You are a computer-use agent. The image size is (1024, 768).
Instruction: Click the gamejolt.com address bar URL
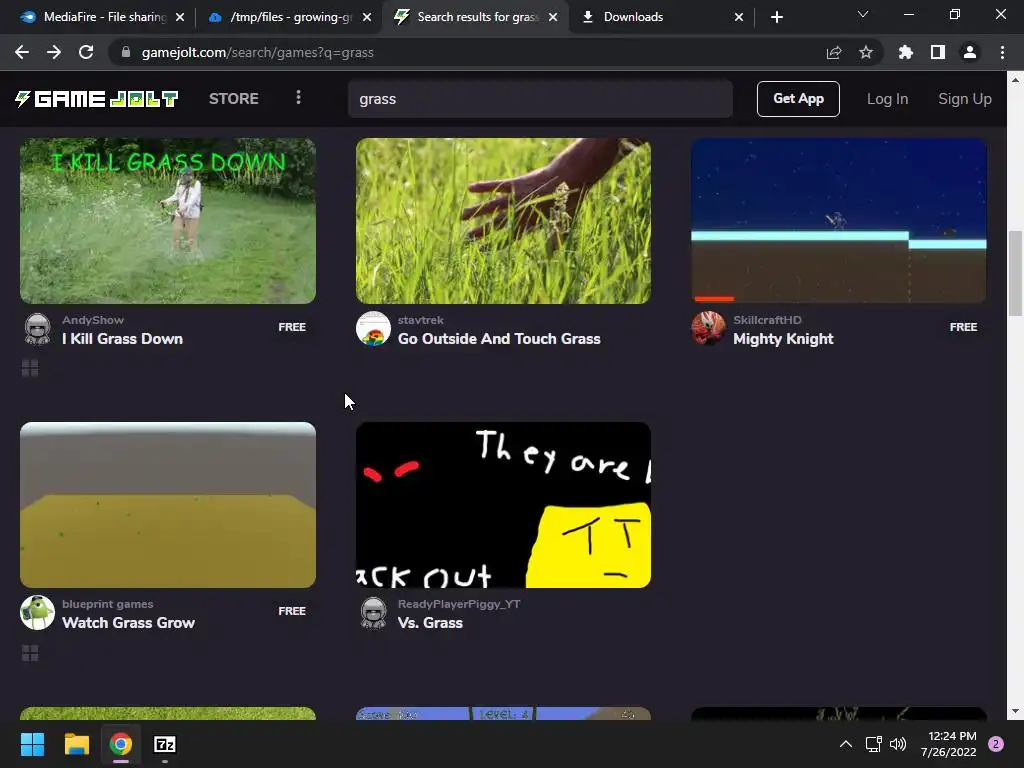tap(257, 53)
